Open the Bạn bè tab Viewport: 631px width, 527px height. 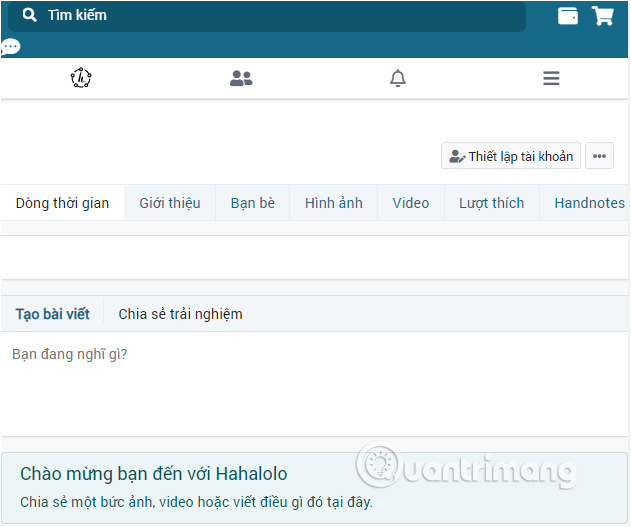[253, 203]
